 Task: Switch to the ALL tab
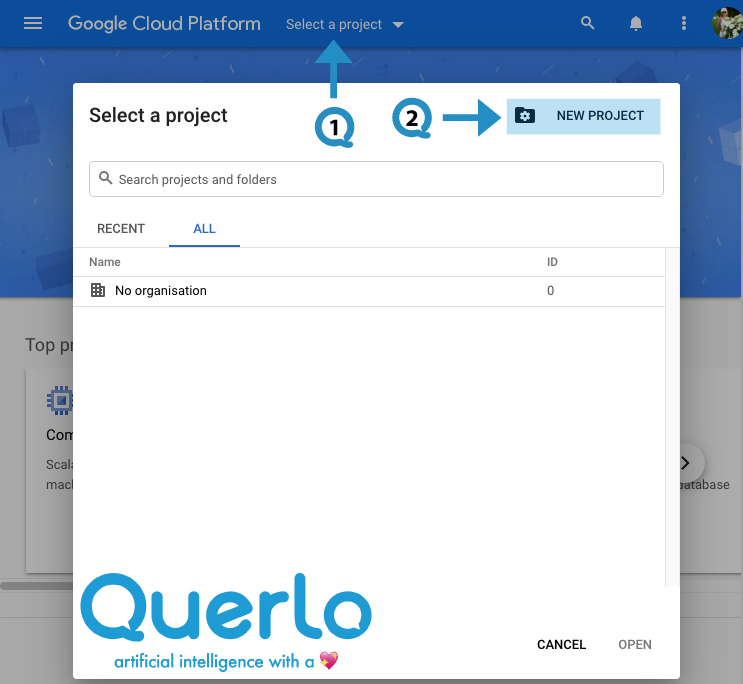[204, 228]
